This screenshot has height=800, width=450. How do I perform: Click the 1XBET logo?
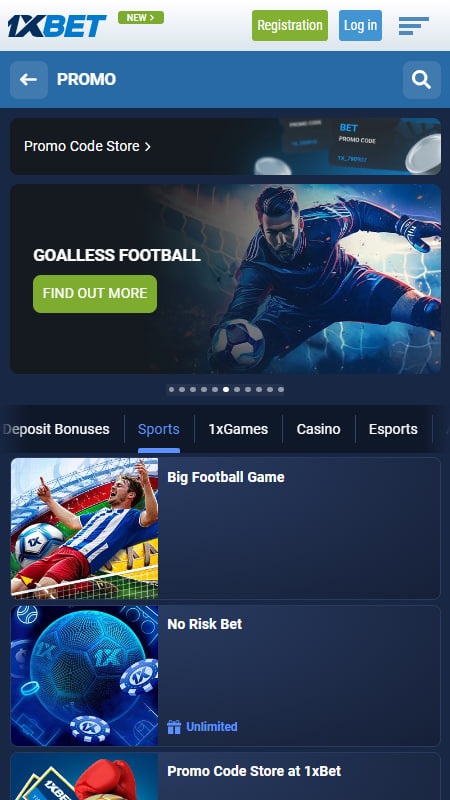point(57,26)
